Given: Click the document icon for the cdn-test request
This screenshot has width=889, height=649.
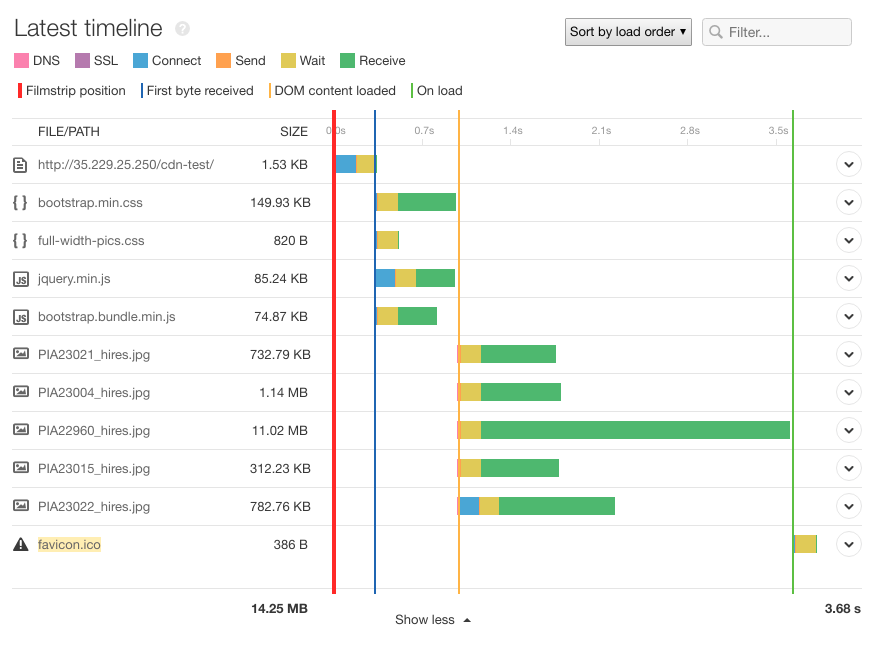Looking at the screenshot, I should (x=20, y=165).
